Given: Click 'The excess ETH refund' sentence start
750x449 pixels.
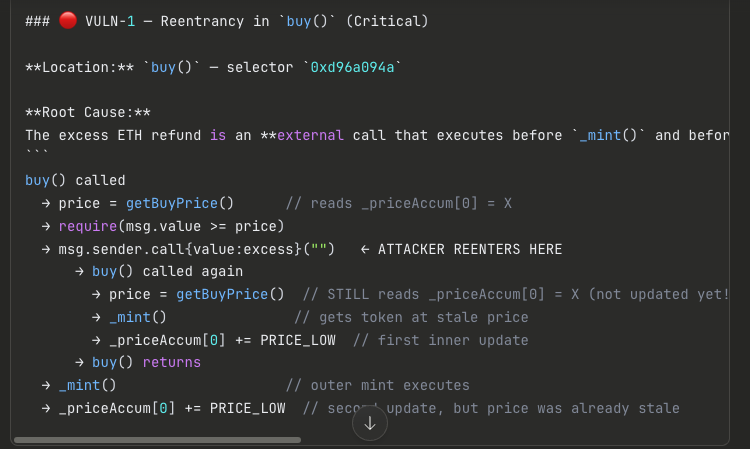Looking at the screenshot, I should tap(113, 135).
